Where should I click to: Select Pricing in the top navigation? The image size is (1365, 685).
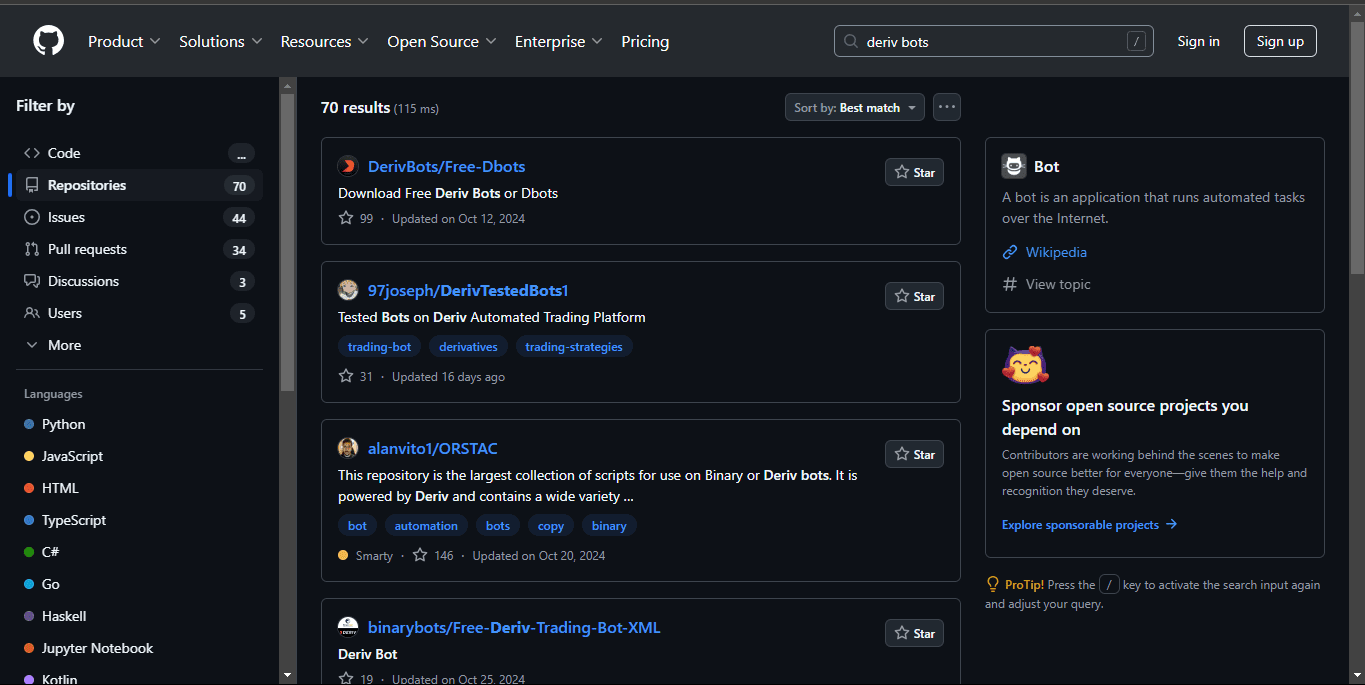click(x=644, y=41)
